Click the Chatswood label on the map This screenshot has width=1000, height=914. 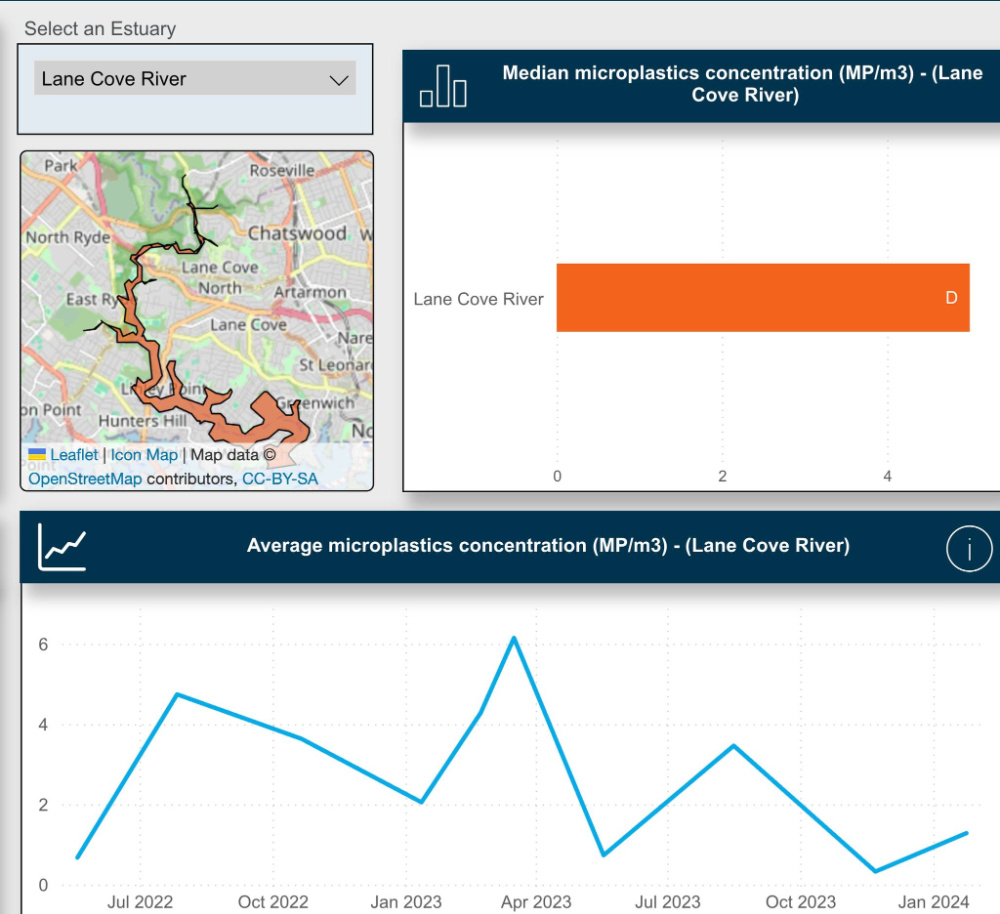point(297,233)
